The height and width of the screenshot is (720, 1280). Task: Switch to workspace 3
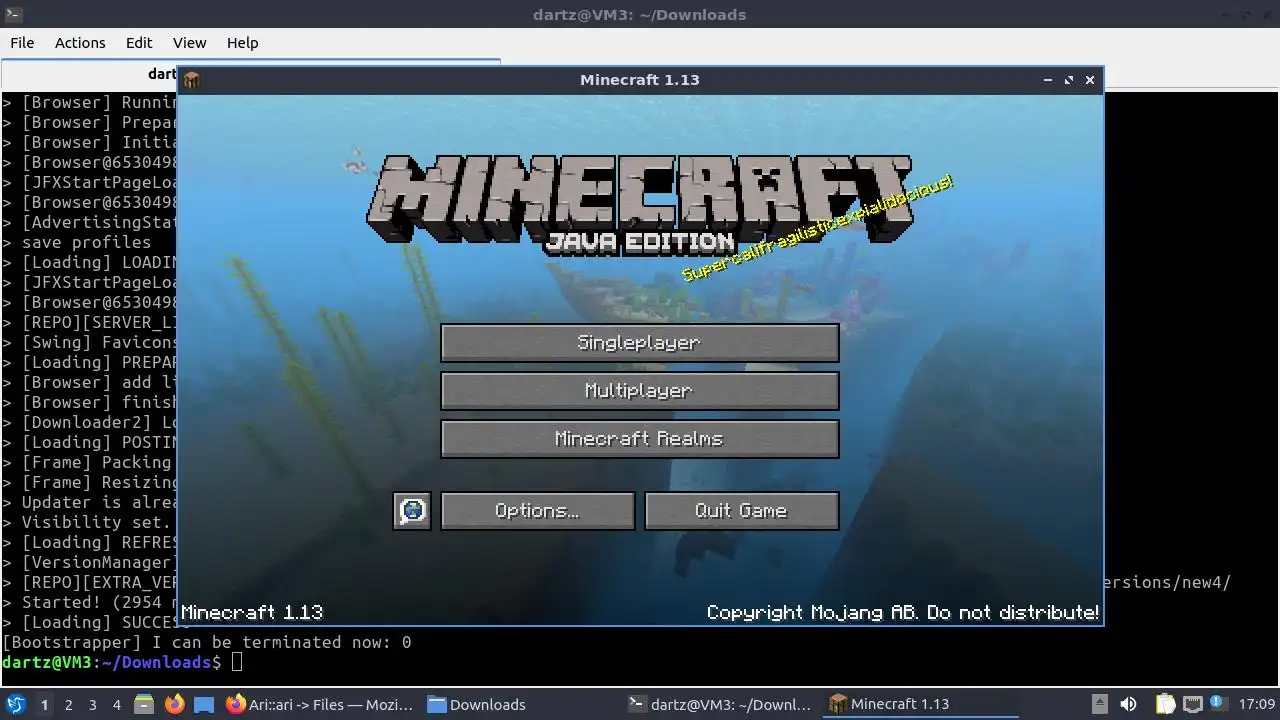click(92, 704)
